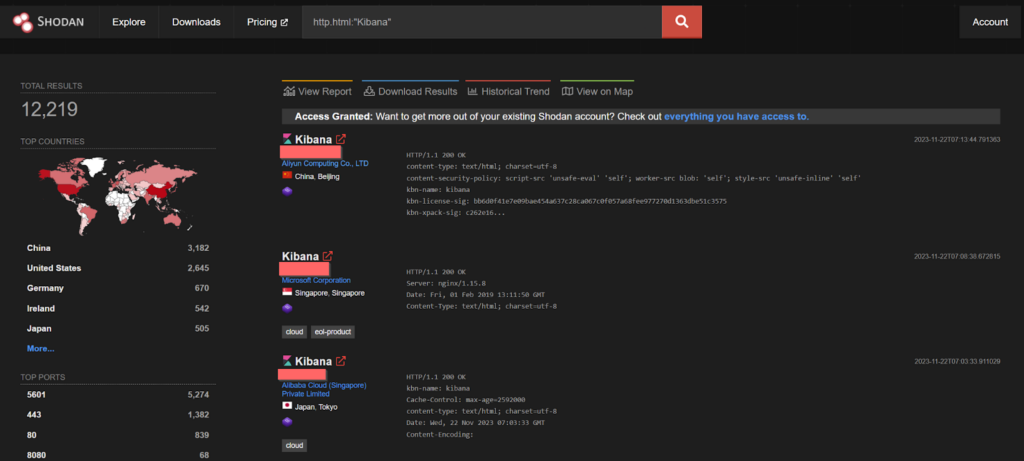Viewport: 1024px width, 461px height.
Task: Open external link icon for Alibaba Cloud Kibana result
Action: point(341,361)
